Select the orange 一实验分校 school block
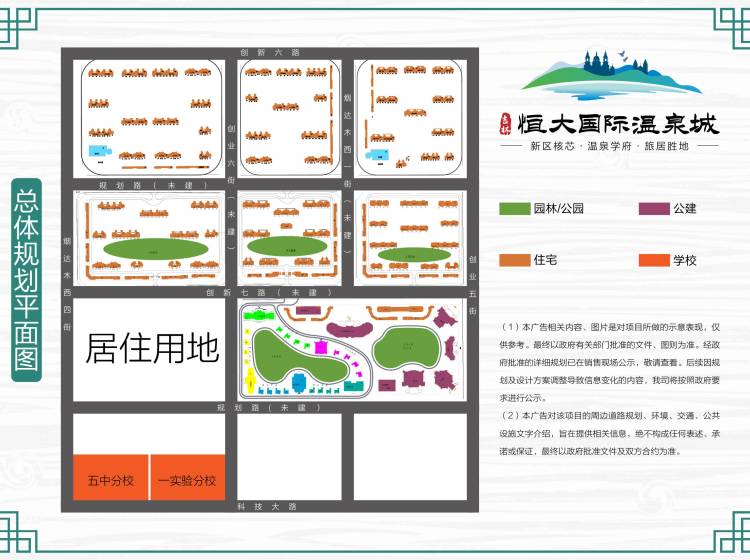The width and height of the screenshot is (750, 560). pyautogui.click(x=188, y=477)
